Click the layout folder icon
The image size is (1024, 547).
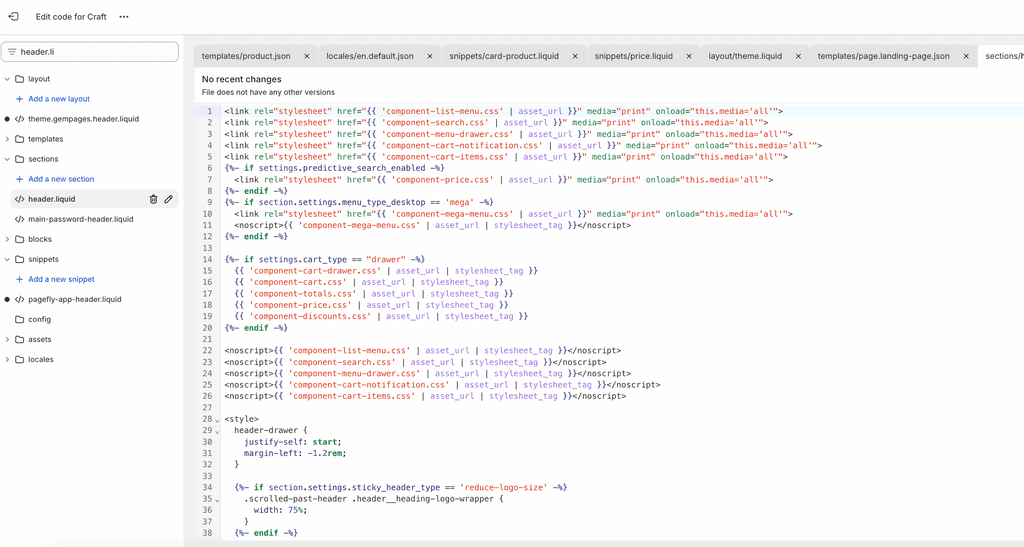(x=20, y=79)
